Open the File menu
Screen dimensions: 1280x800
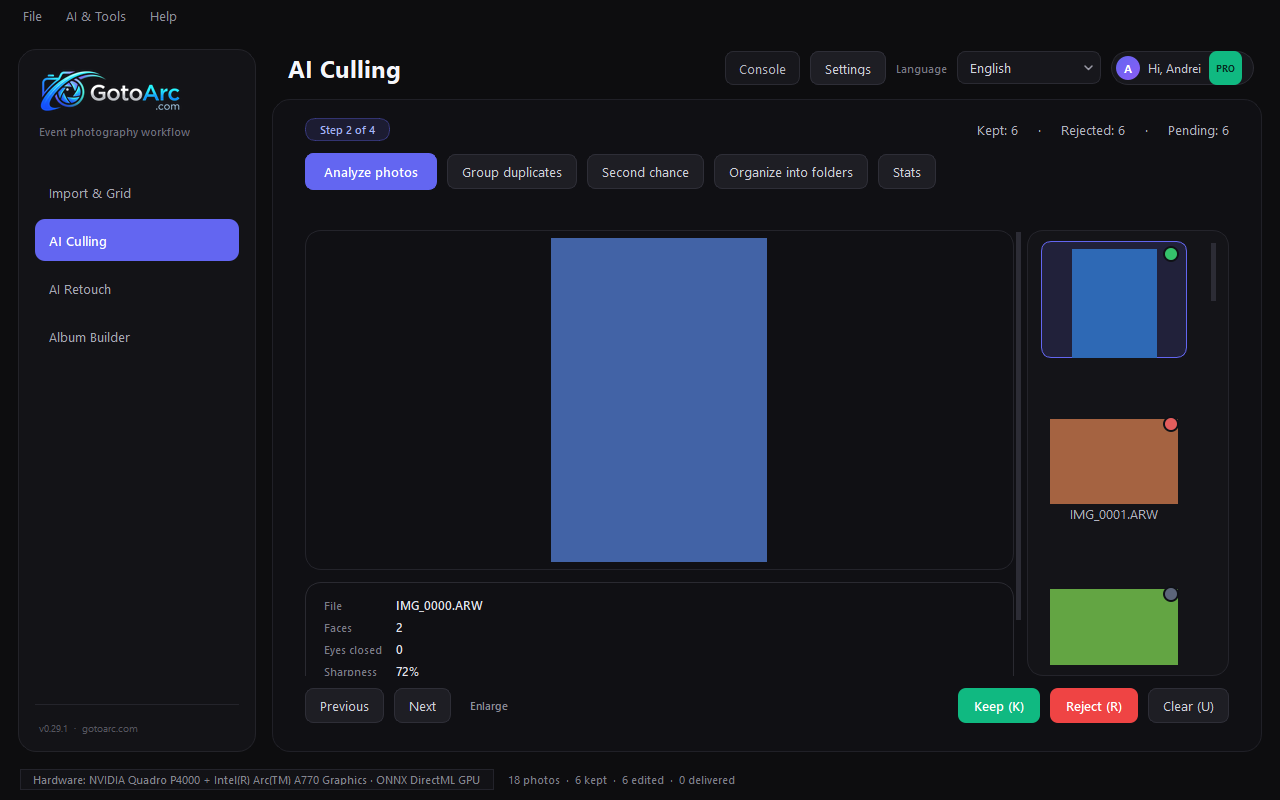[33, 16]
